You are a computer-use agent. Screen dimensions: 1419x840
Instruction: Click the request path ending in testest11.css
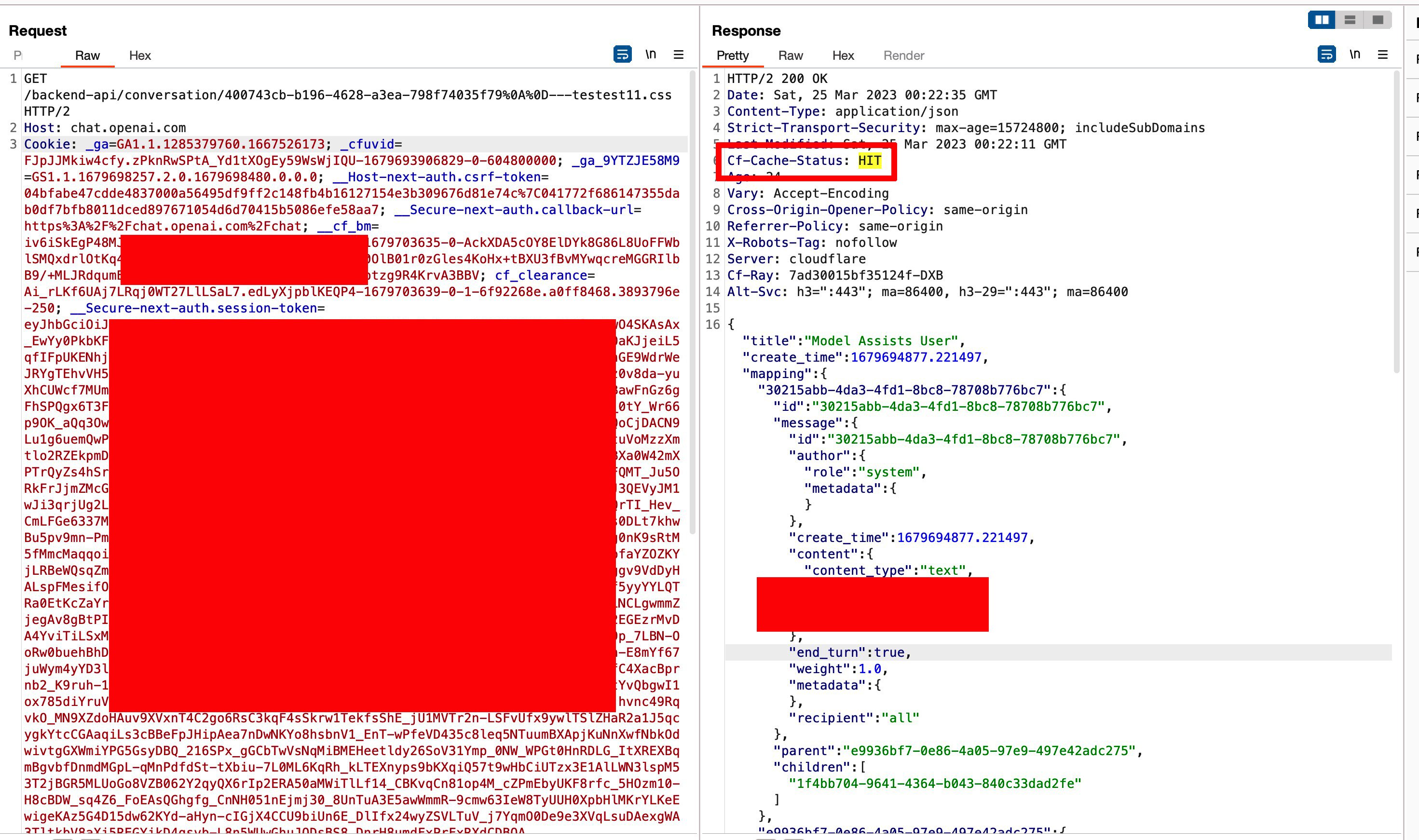[x=348, y=95]
